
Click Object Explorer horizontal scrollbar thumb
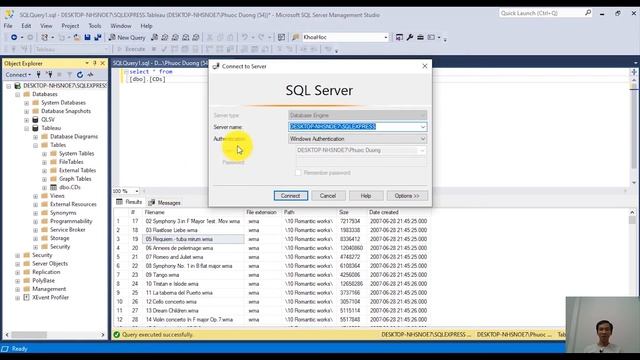(x=29, y=335)
